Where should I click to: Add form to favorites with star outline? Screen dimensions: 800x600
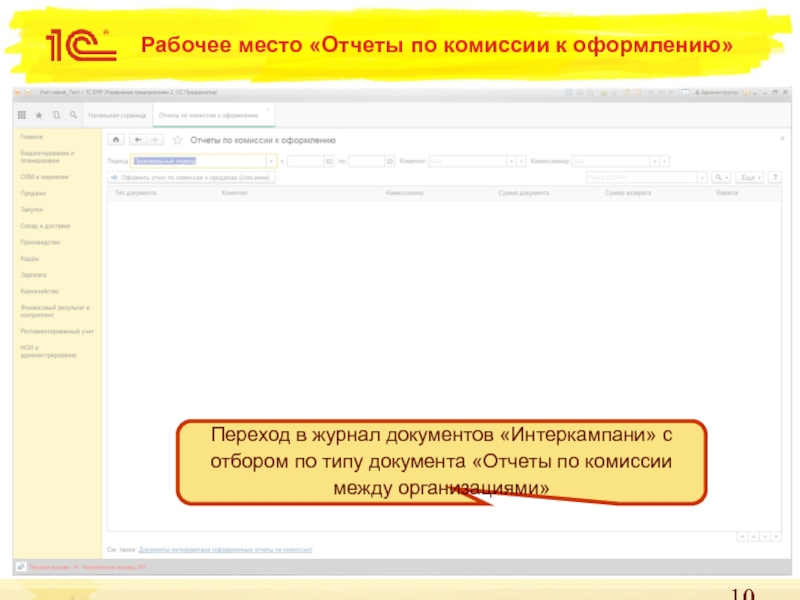tap(178, 140)
